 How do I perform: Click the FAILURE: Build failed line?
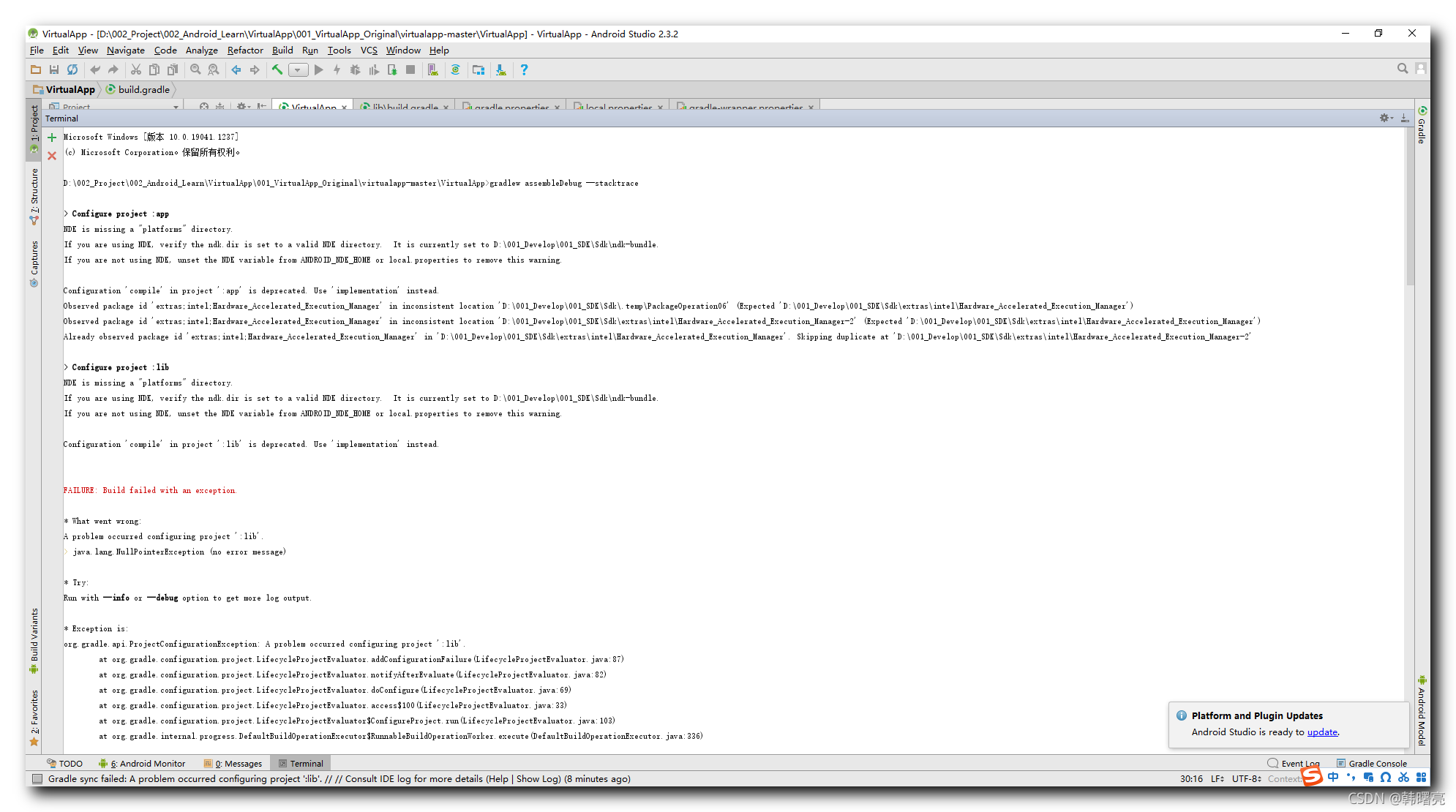(150, 490)
